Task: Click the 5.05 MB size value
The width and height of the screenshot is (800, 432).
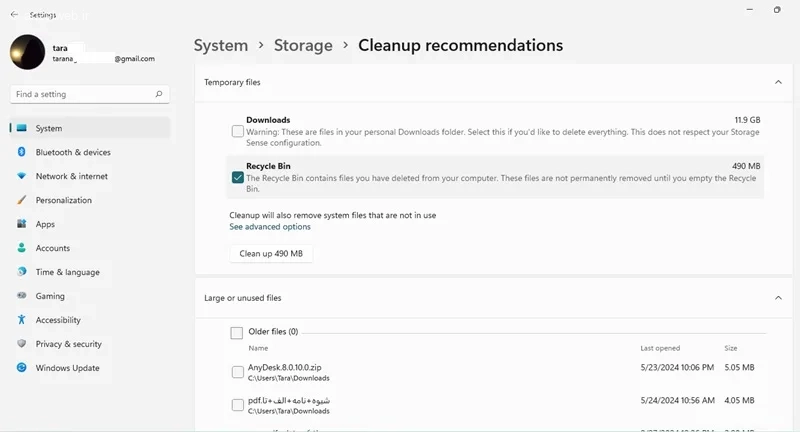Action: coord(739,367)
